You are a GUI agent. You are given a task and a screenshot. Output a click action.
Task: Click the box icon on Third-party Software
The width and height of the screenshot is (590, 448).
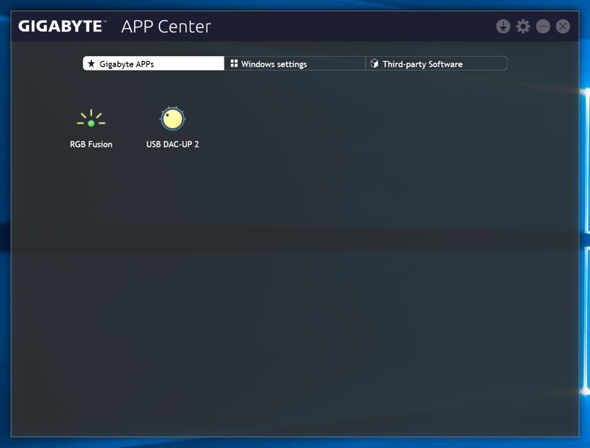coord(374,63)
